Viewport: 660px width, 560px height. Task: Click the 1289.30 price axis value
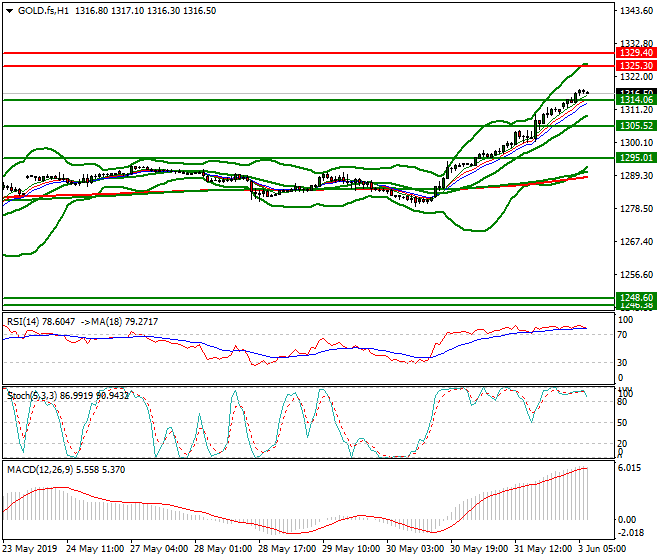pyautogui.click(x=636, y=176)
